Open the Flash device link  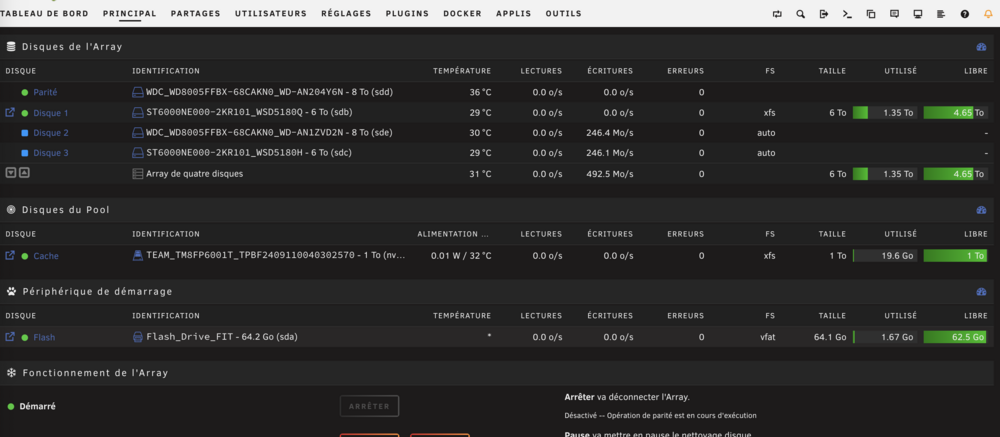click(44, 337)
